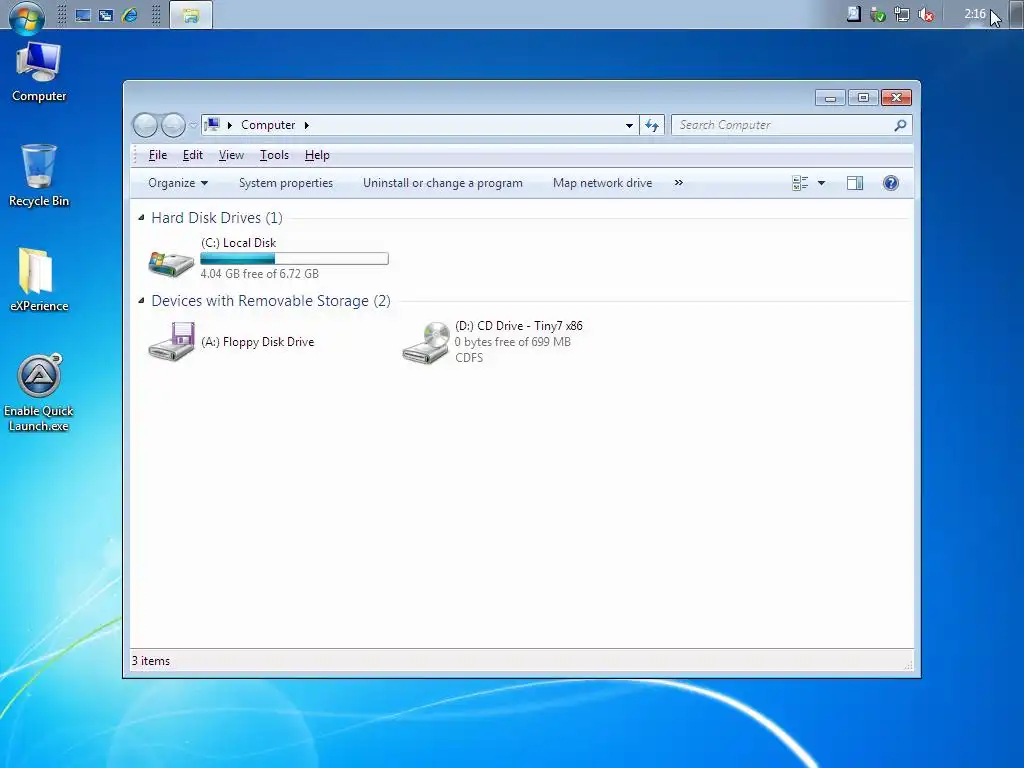Maximize the Computer window
The width and height of the screenshot is (1024, 768).
[x=863, y=98]
